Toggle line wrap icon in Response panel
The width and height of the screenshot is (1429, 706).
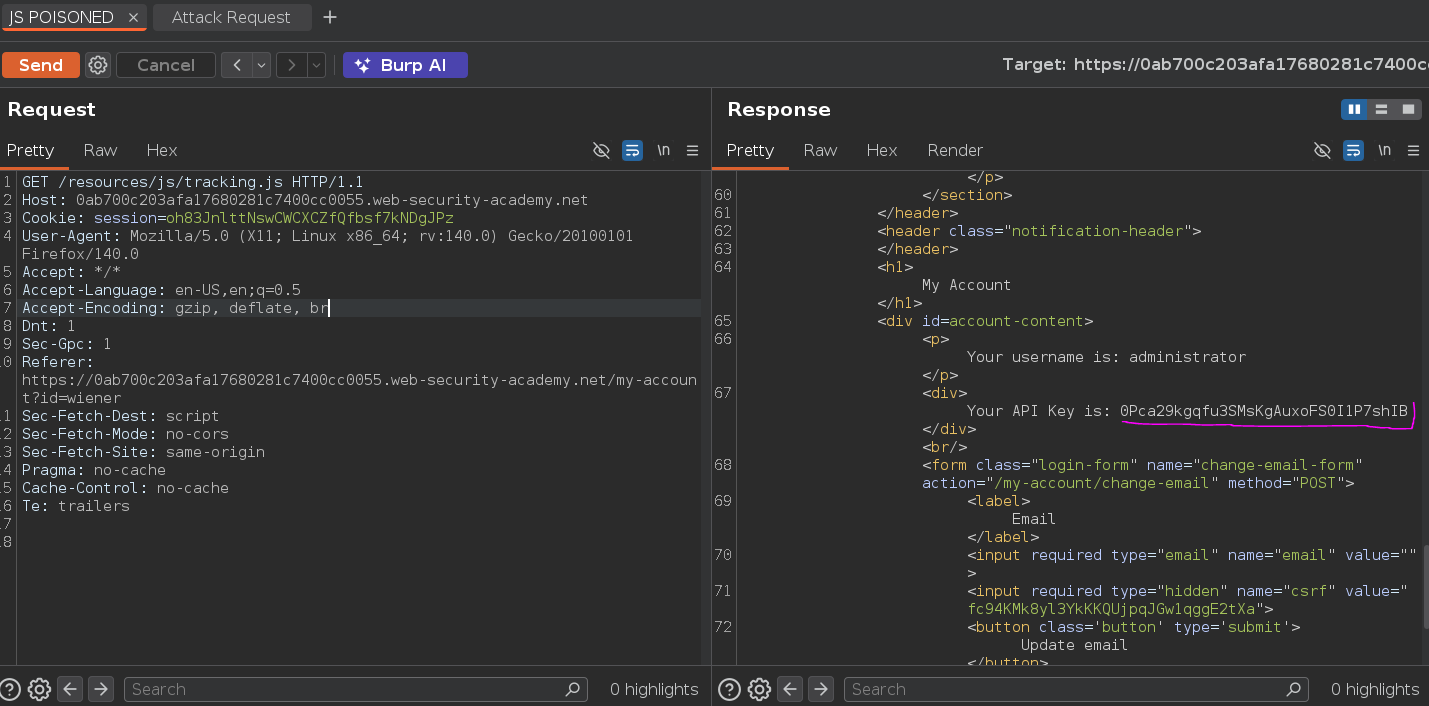pos(1353,151)
